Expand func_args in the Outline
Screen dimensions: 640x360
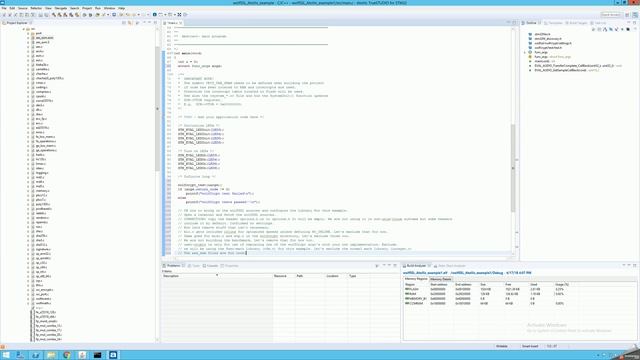click(x=525, y=52)
